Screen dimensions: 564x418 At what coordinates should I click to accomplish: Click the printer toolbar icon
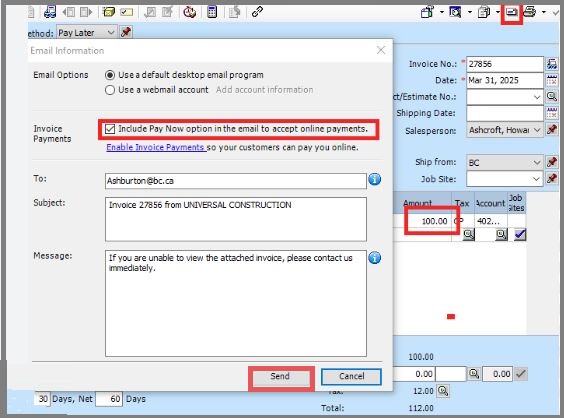[x=530, y=12]
